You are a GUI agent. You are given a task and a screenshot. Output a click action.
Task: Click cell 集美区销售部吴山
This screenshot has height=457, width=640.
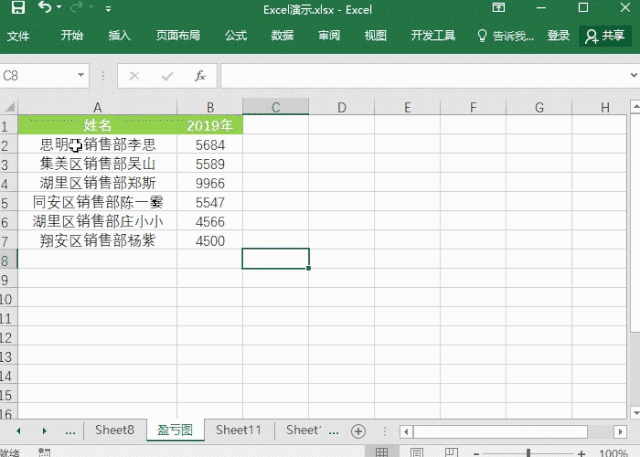point(97,164)
